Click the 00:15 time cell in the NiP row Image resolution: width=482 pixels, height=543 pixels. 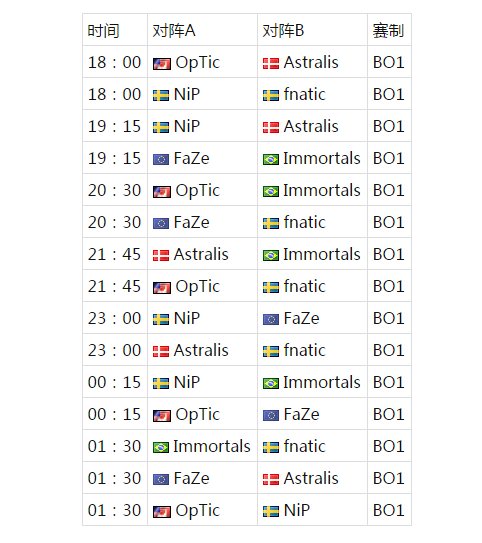(x=114, y=383)
